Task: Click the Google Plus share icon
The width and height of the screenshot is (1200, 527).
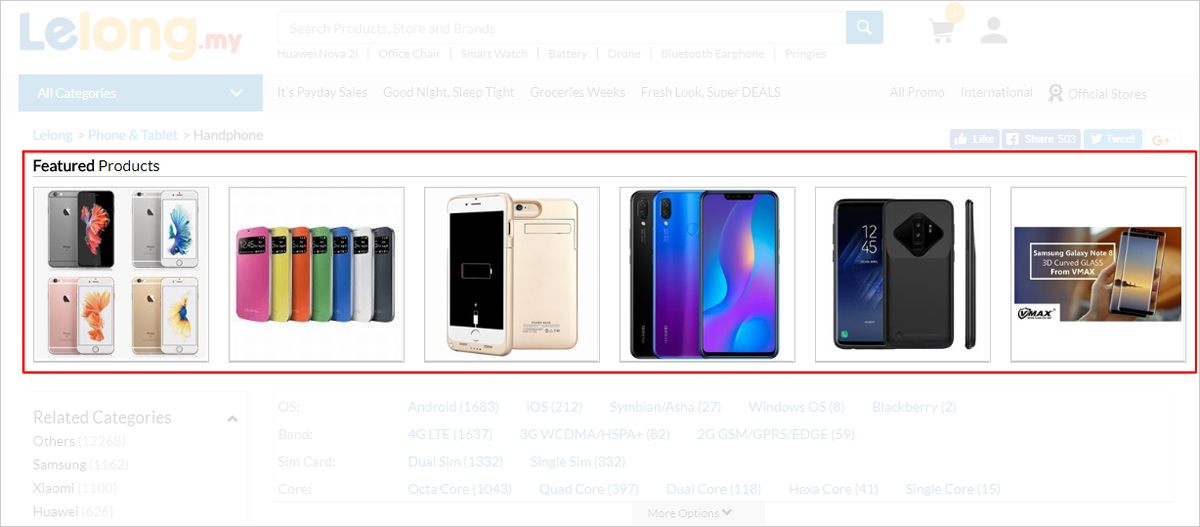Action: coord(1161,139)
